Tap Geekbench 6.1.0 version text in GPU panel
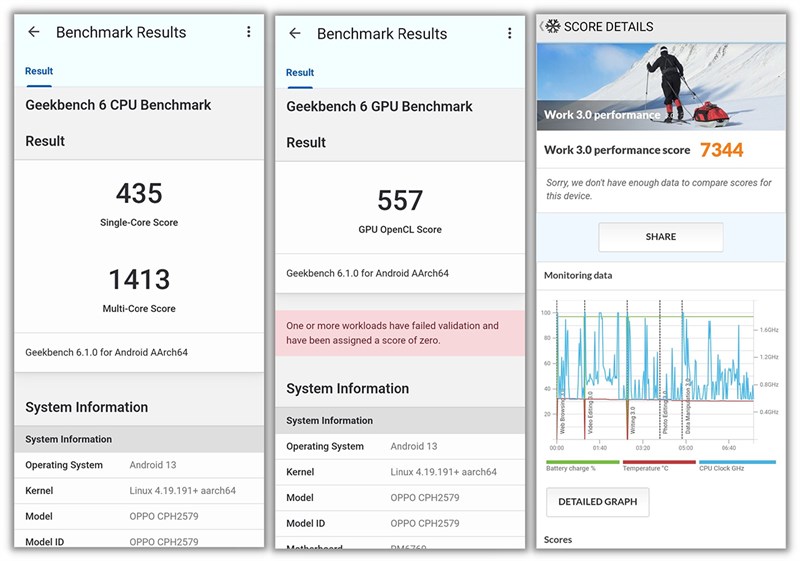Screen dimensions: 800x561 pos(367,273)
